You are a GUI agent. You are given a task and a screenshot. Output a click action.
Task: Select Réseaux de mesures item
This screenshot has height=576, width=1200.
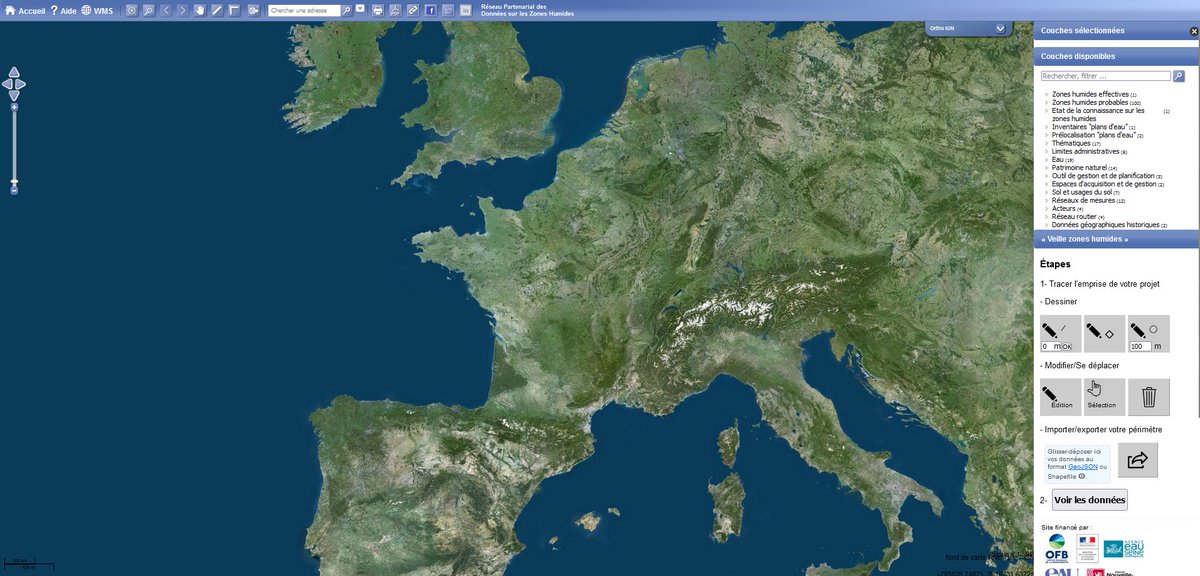pos(1084,200)
